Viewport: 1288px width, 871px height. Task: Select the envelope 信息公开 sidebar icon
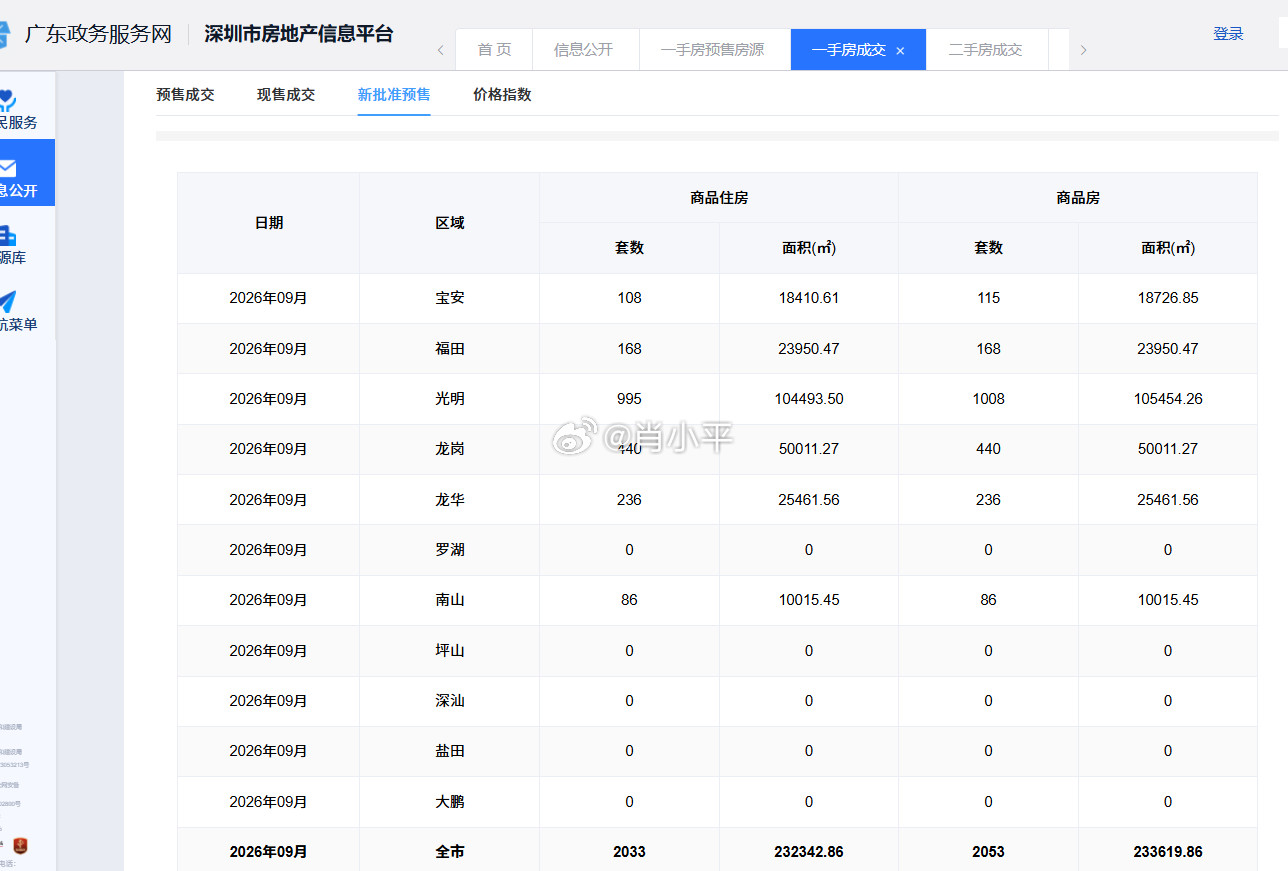pos(6,167)
